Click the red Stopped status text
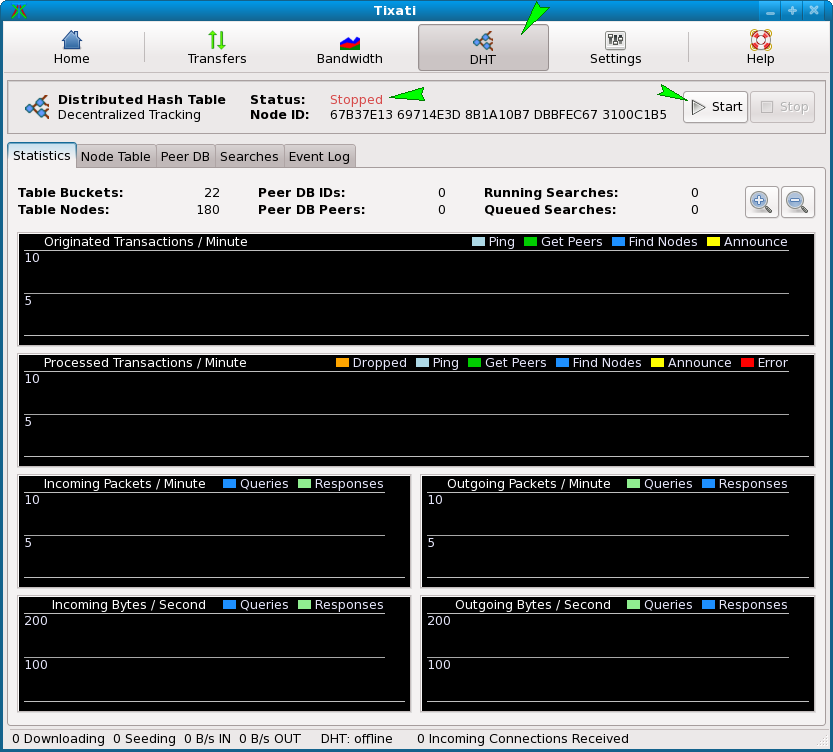The width and height of the screenshot is (833, 752). tap(356, 100)
